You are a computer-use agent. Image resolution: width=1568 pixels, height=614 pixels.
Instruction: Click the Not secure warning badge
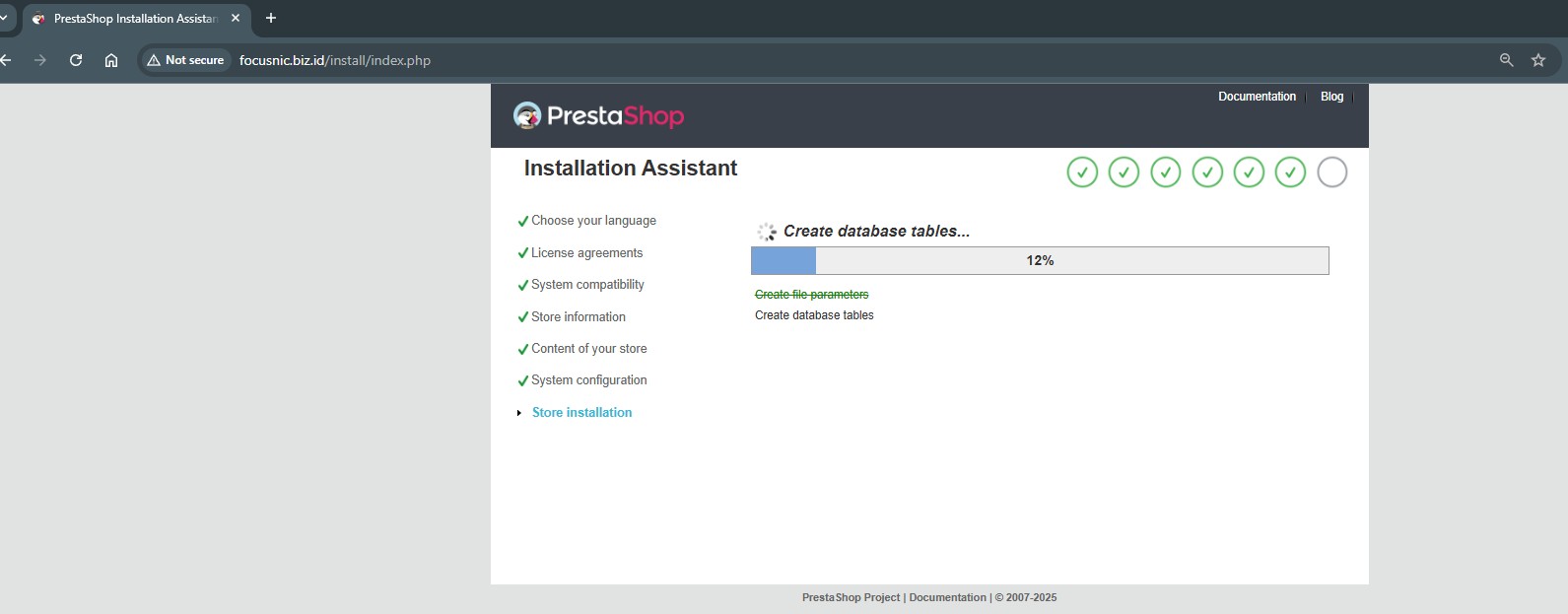[185, 60]
